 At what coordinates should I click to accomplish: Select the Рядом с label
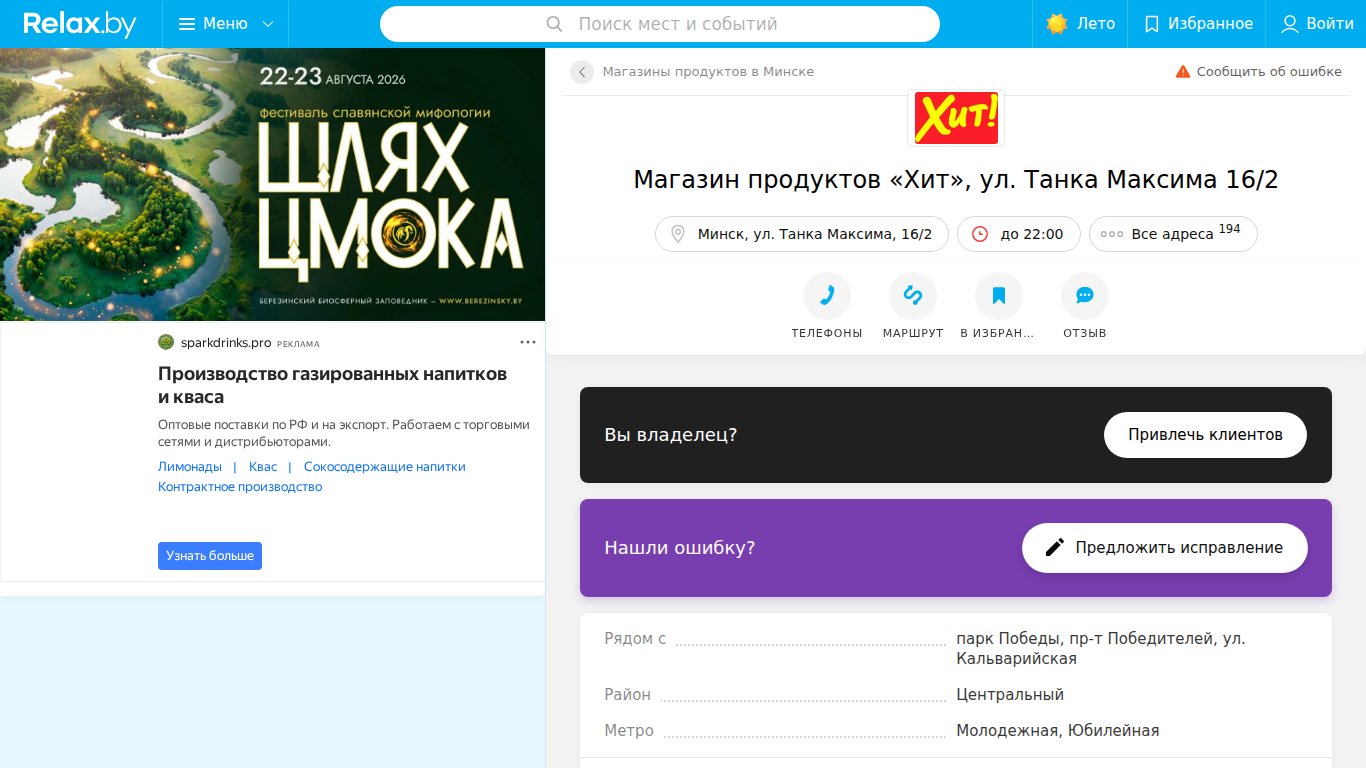click(x=635, y=639)
